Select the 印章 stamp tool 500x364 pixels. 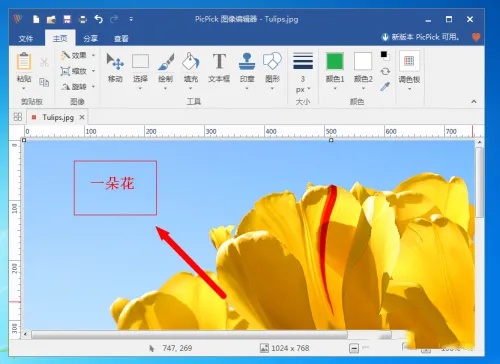pyautogui.click(x=247, y=67)
